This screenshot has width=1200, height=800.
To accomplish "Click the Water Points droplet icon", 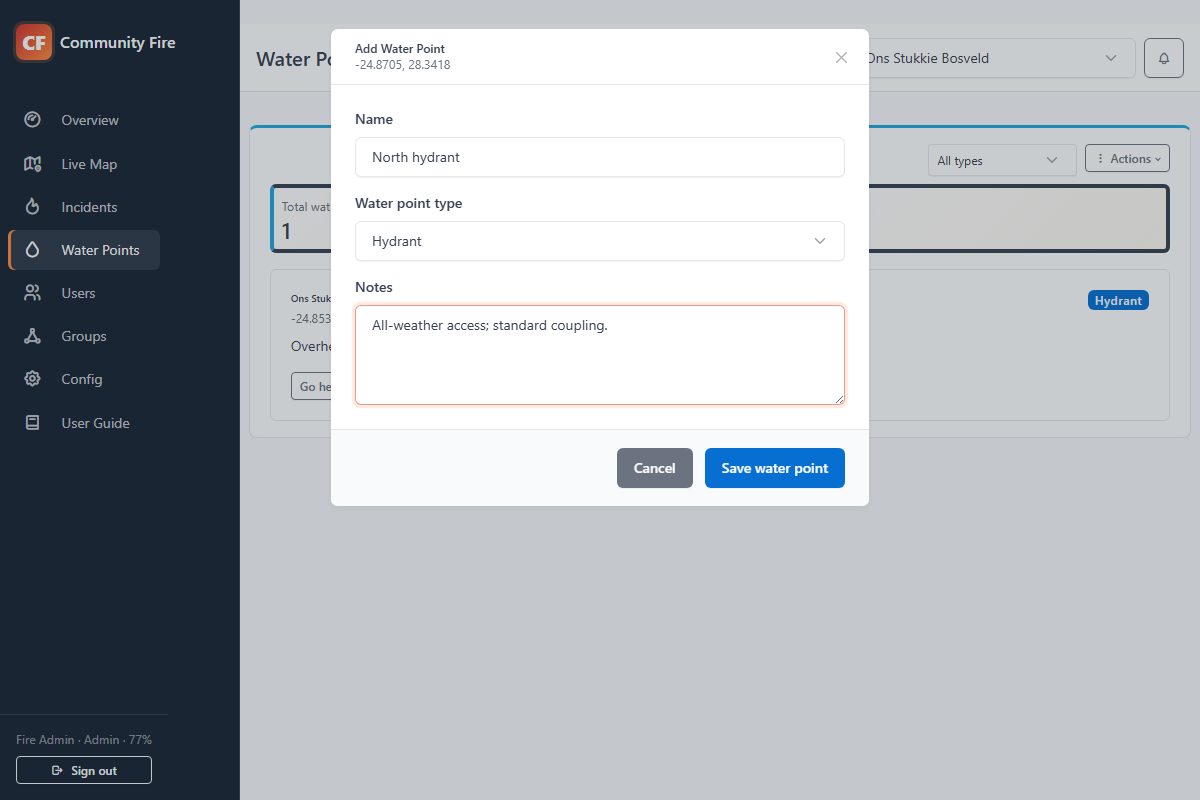I will pyautogui.click(x=32, y=250).
